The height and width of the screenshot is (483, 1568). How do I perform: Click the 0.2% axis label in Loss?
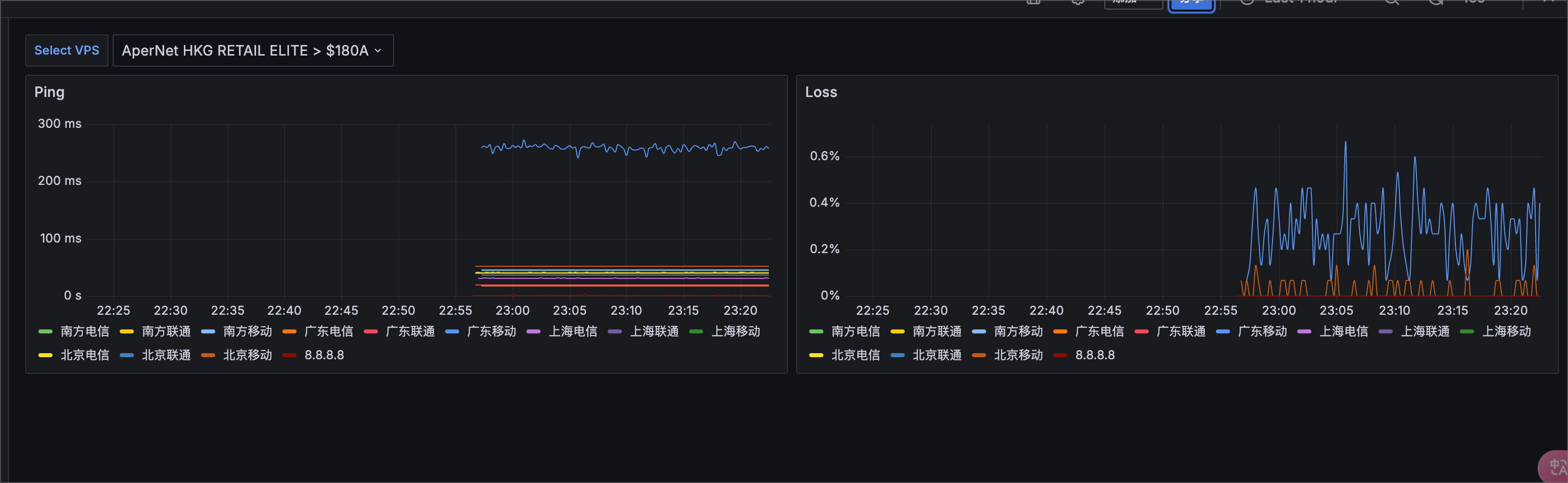(825, 249)
